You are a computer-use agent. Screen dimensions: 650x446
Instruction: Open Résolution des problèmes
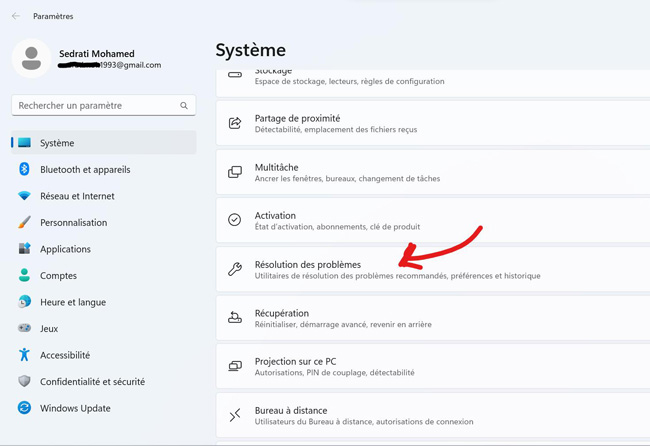click(308, 265)
